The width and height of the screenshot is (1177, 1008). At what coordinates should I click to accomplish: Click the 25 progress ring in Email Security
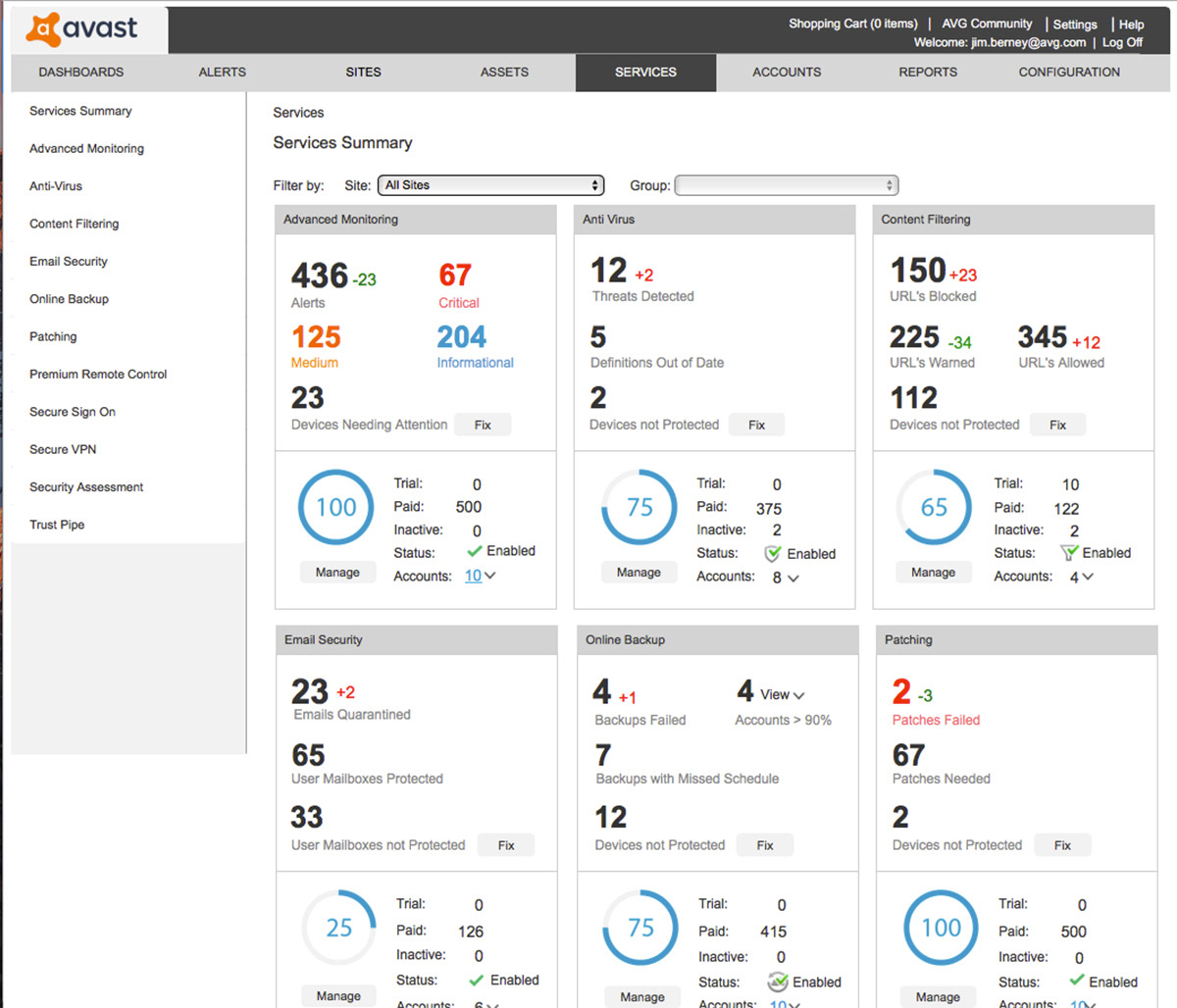tap(338, 928)
